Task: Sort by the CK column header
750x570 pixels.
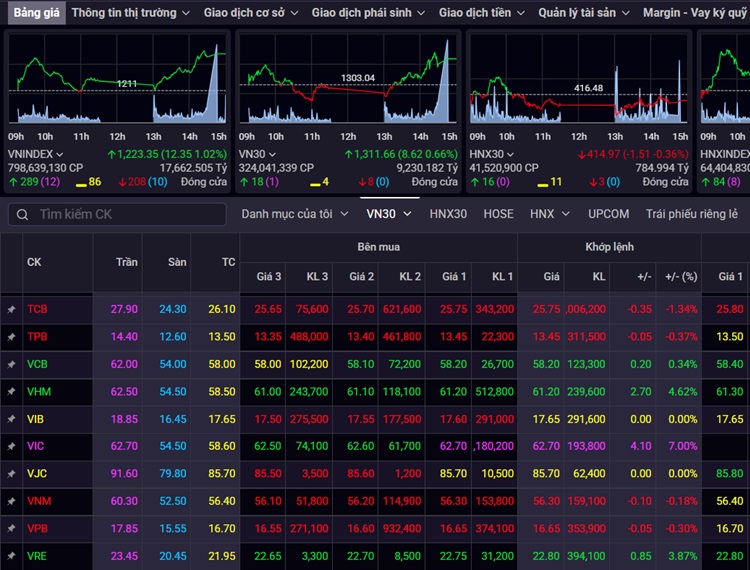Action: tap(34, 262)
